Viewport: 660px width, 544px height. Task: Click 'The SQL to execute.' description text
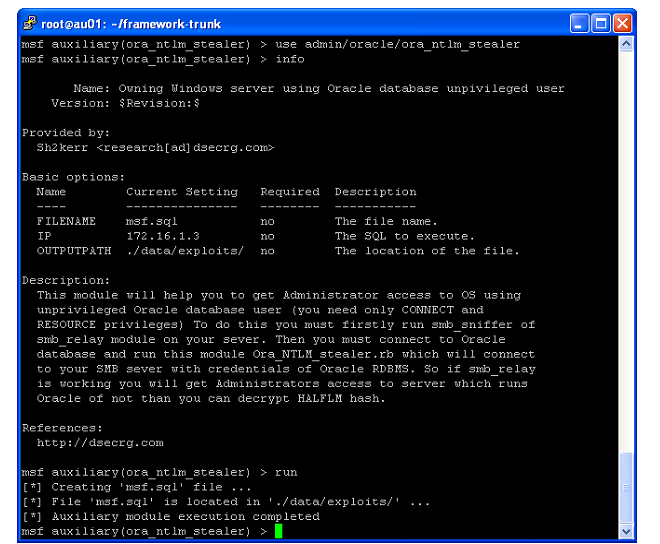(x=405, y=236)
